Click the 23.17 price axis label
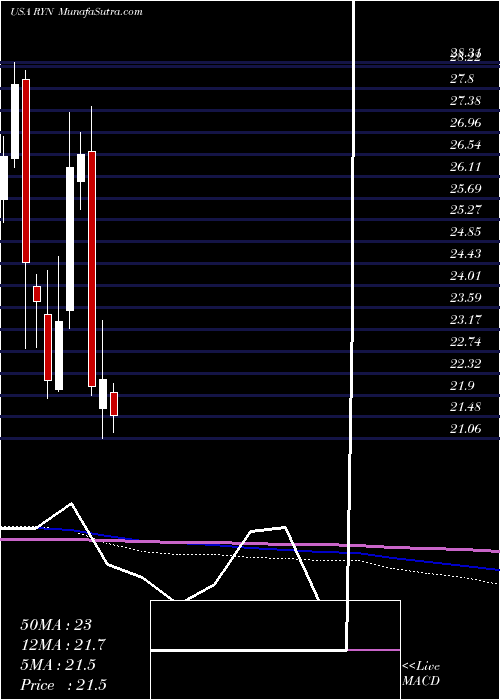Viewport: 500px width, 700px height. pos(466,319)
